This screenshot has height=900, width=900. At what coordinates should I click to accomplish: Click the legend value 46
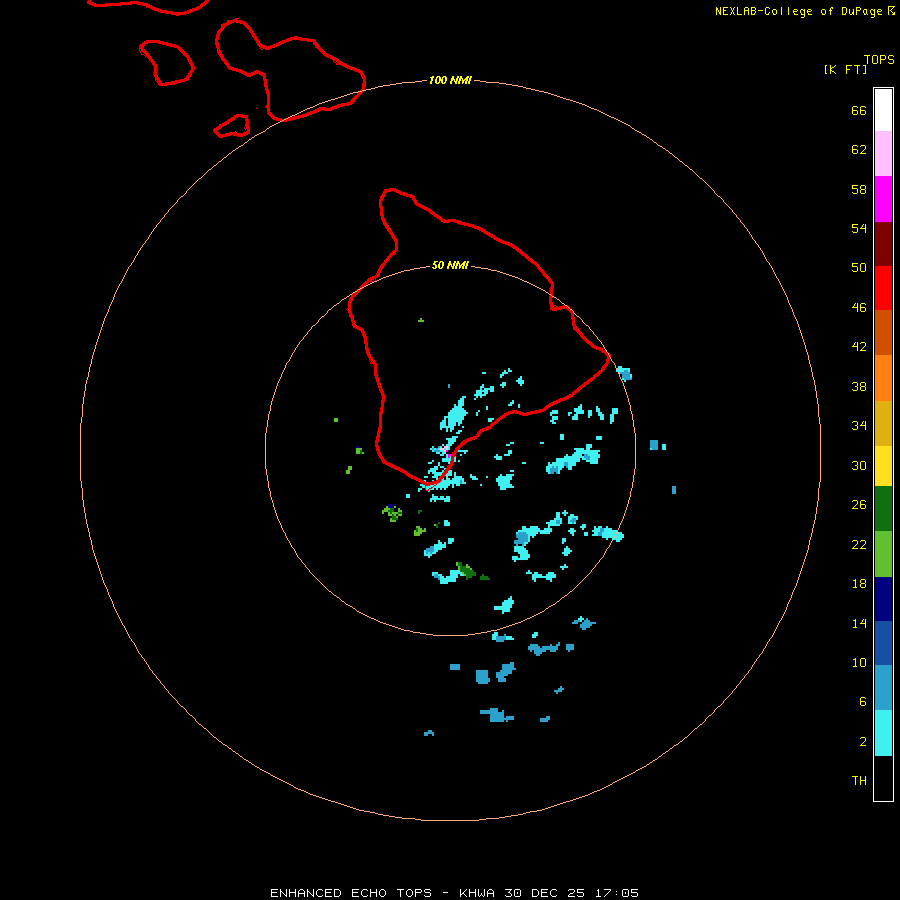point(859,307)
